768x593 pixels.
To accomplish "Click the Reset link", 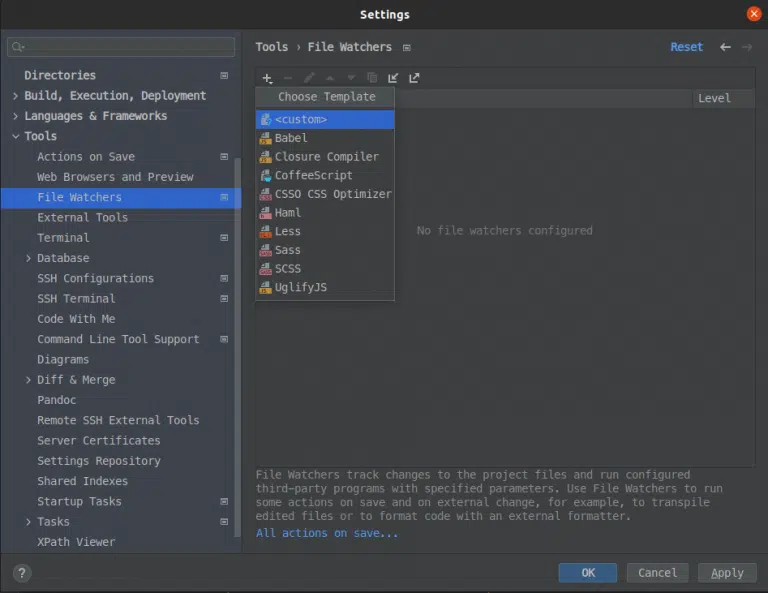I will tap(686, 47).
